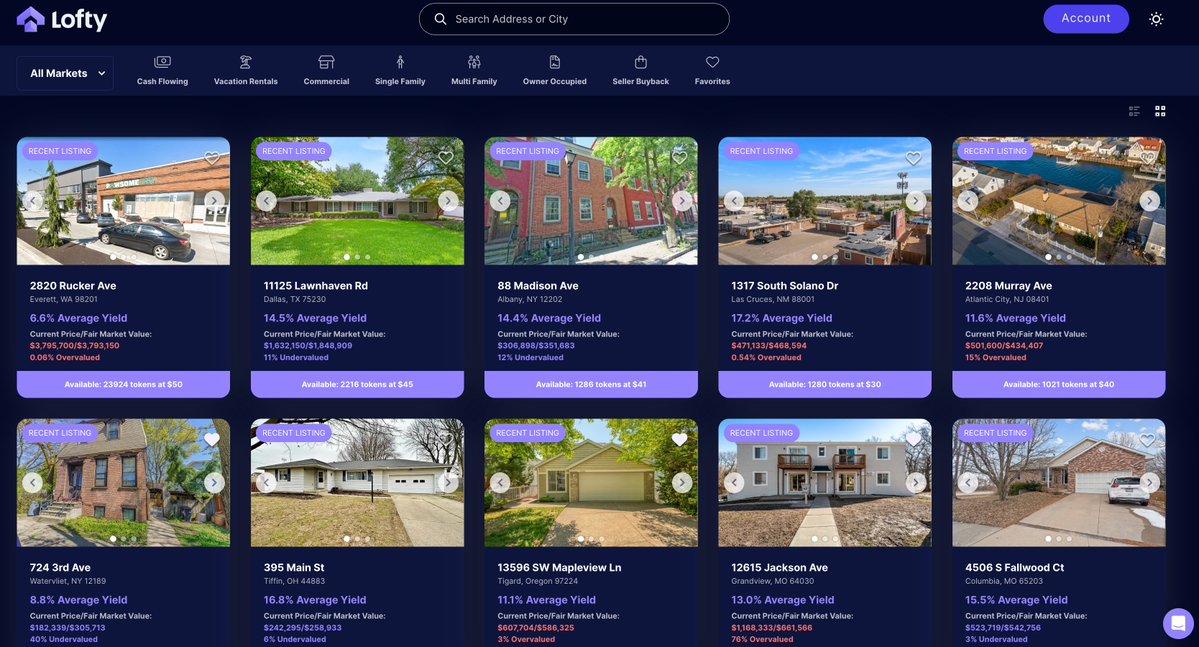Favorite the 2208 Murray Ave listing

[1147, 158]
